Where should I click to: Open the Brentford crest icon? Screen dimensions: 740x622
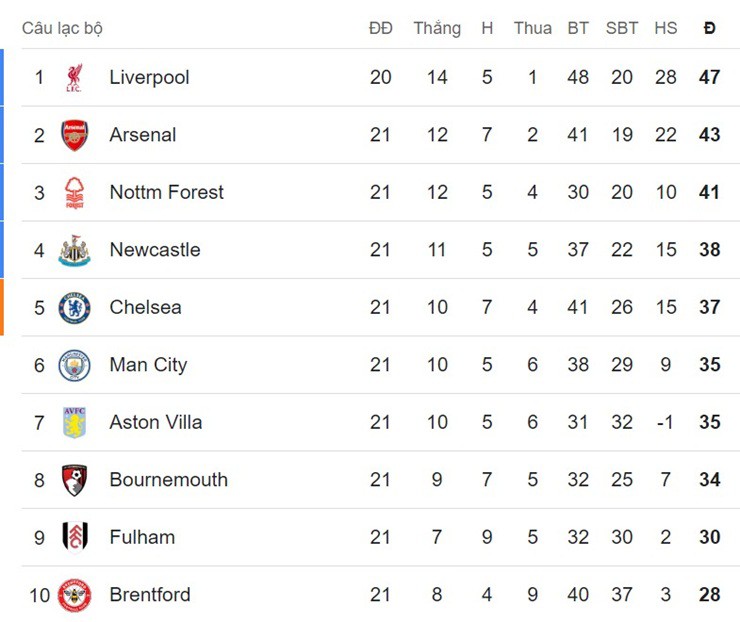coord(74,595)
